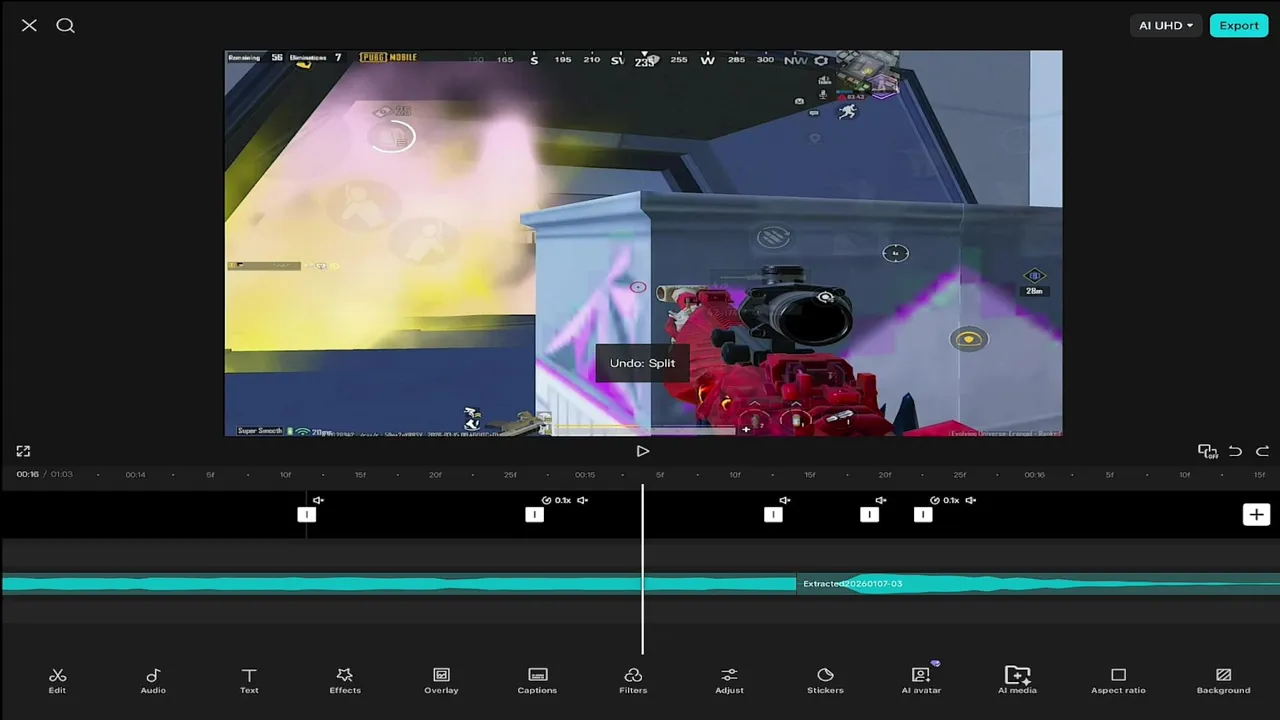
Task: Click the 00:15 mark on the time ruler
Action: click(x=585, y=475)
